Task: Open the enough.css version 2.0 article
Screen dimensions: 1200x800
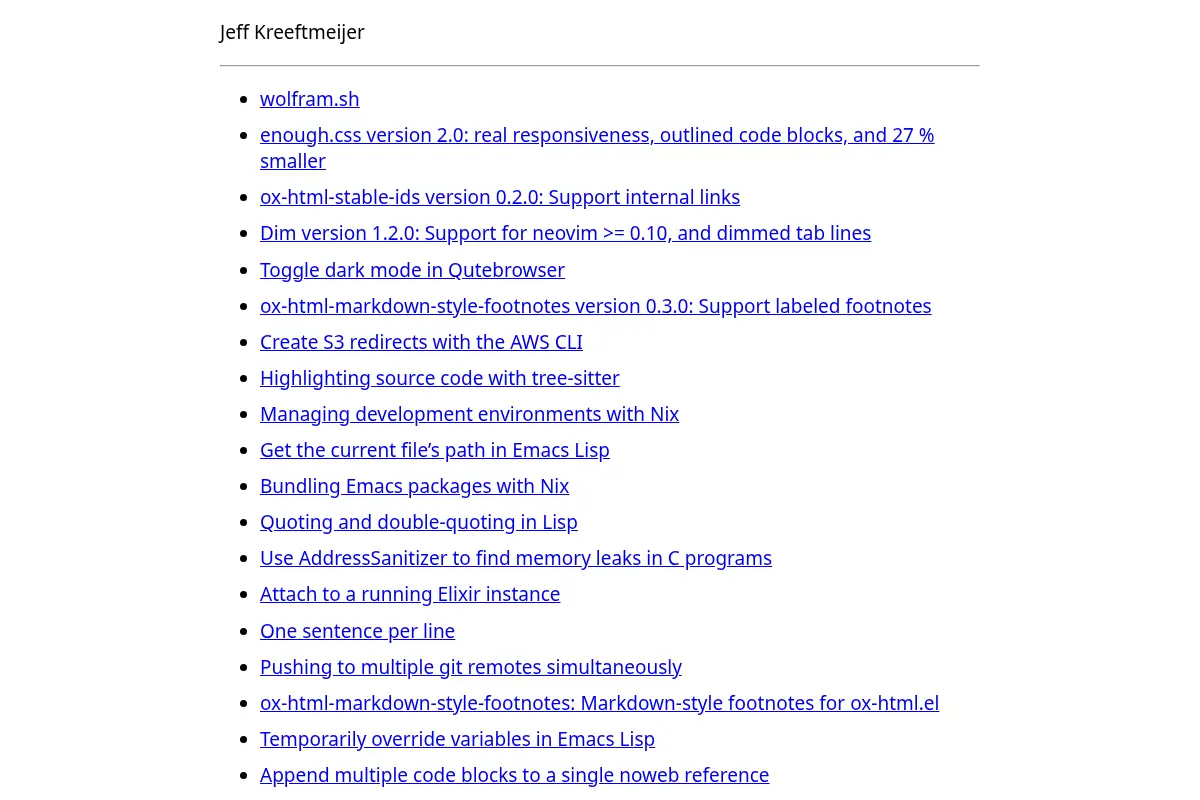Action: [597, 147]
